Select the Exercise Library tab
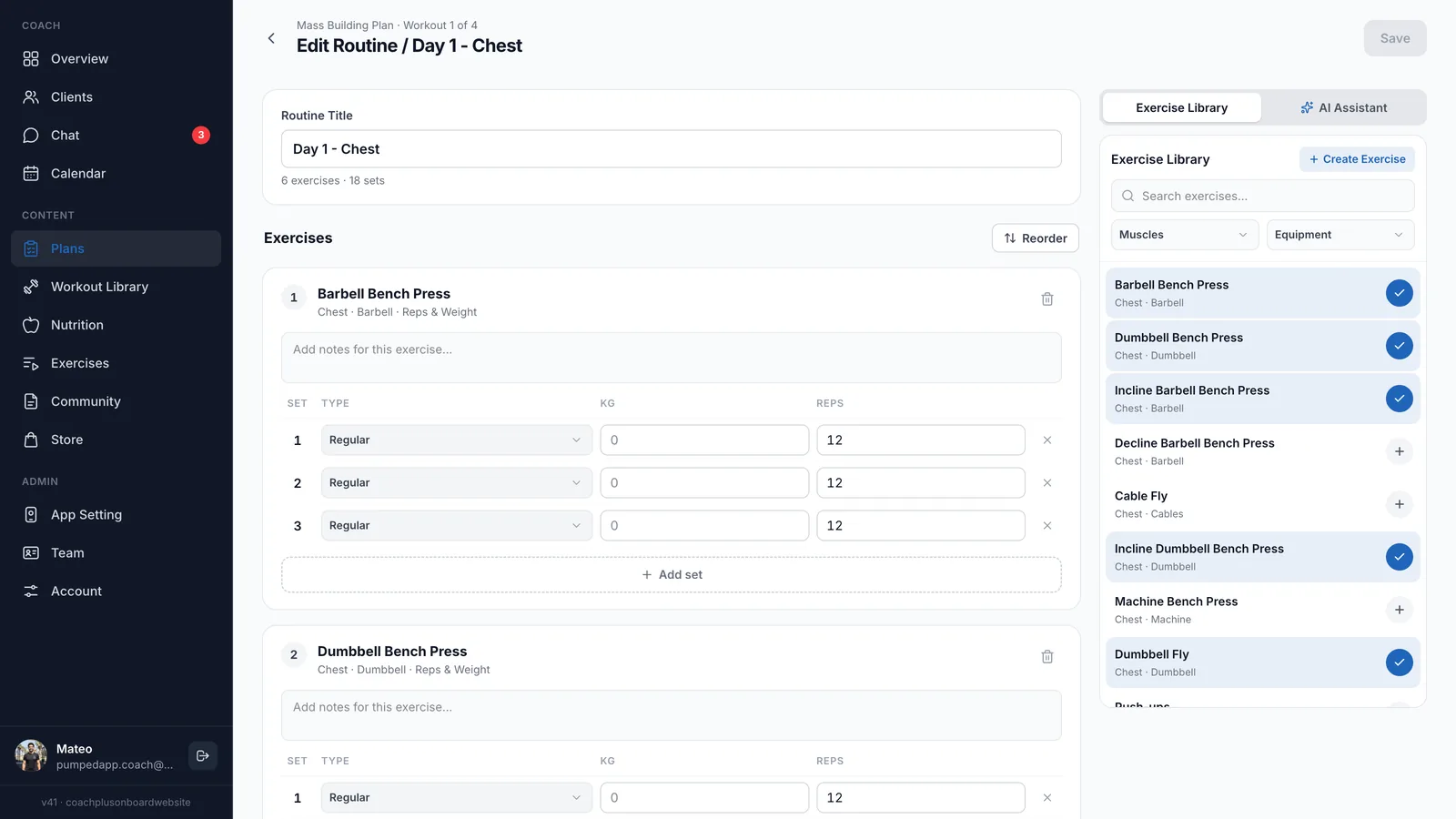This screenshot has height=819, width=1456. 1181,107
